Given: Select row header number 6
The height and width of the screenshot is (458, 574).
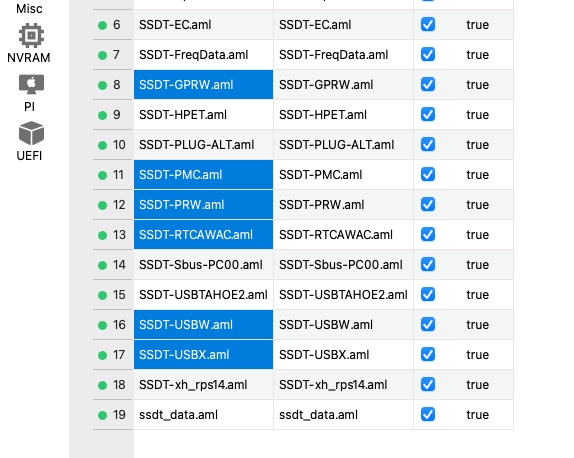Looking at the screenshot, I should 113,25.
